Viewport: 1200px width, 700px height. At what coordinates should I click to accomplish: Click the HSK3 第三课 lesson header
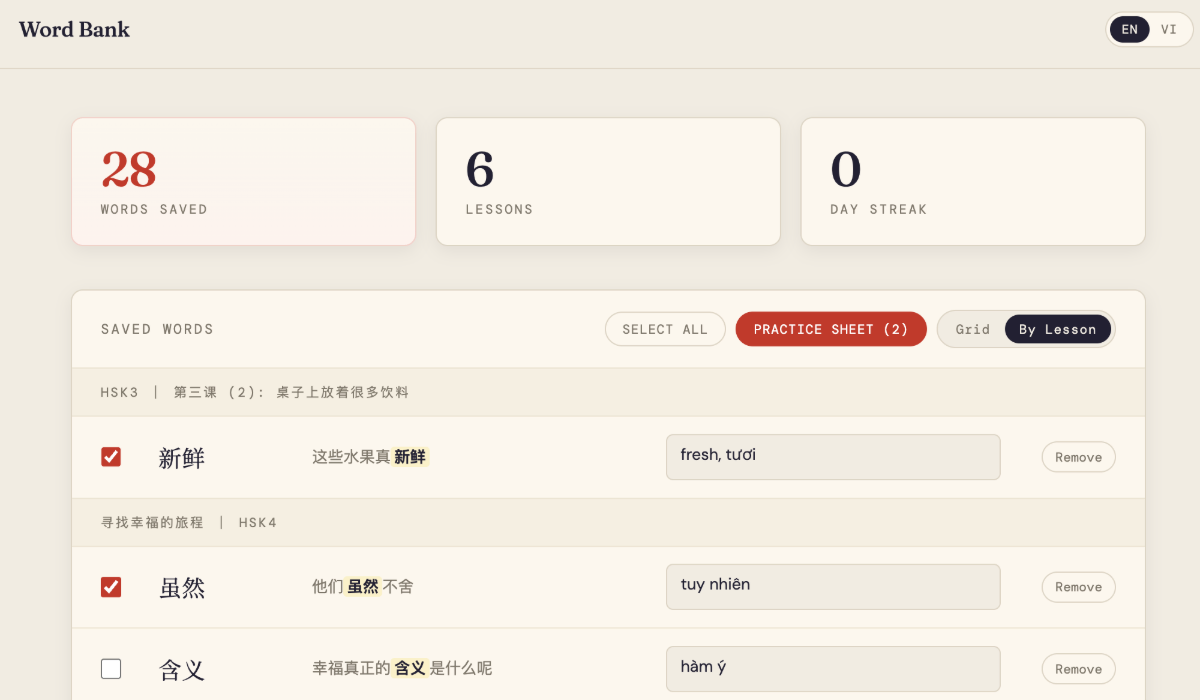[x=608, y=392]
